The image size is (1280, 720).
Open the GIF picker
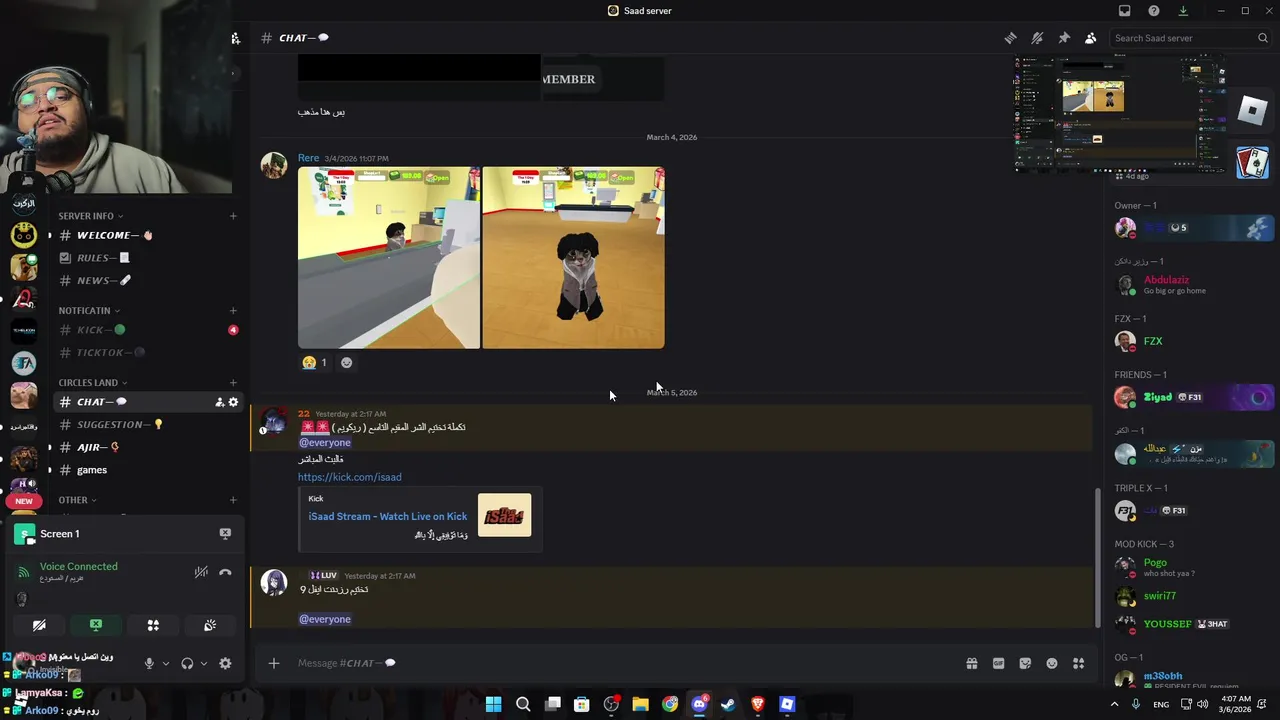click(998, 663)
